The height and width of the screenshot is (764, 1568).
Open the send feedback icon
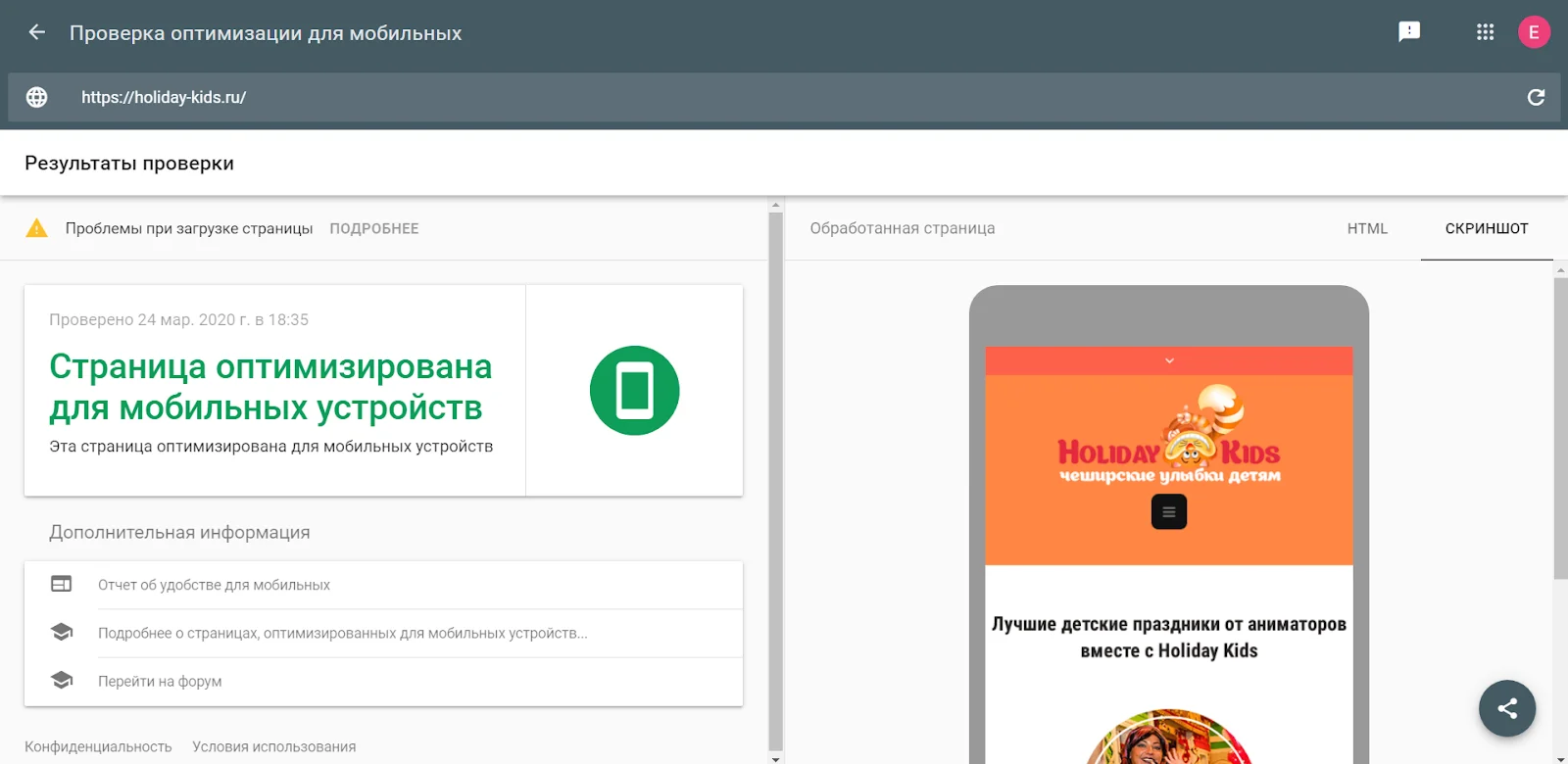[x=1409, y=32]
